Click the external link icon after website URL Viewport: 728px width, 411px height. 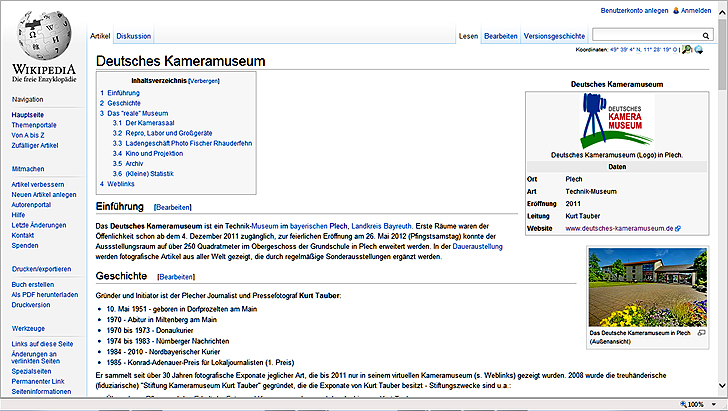(x=678, y=228)
